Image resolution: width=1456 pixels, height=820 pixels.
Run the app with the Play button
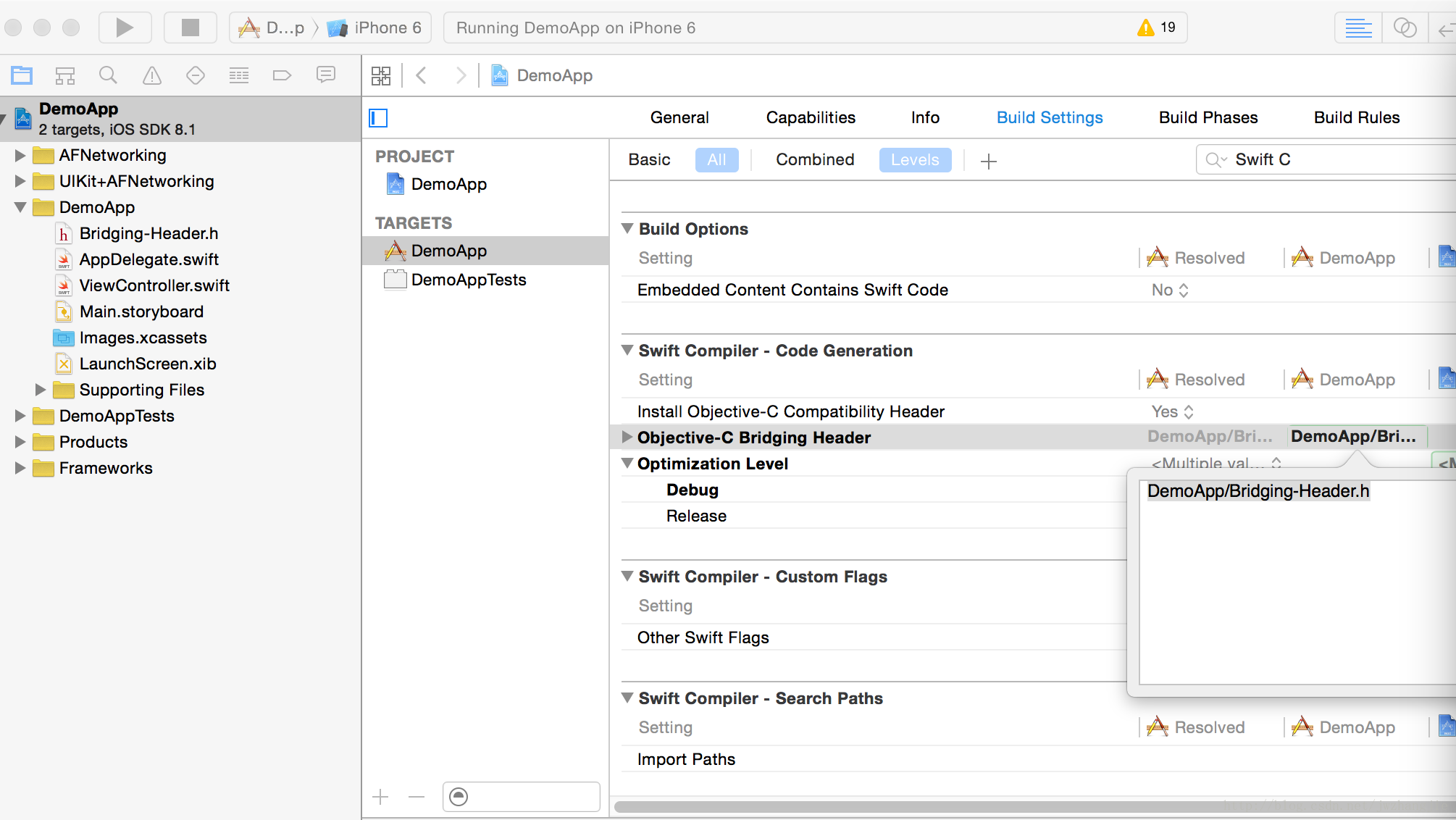pyautogui.click(x=125, y=28)
